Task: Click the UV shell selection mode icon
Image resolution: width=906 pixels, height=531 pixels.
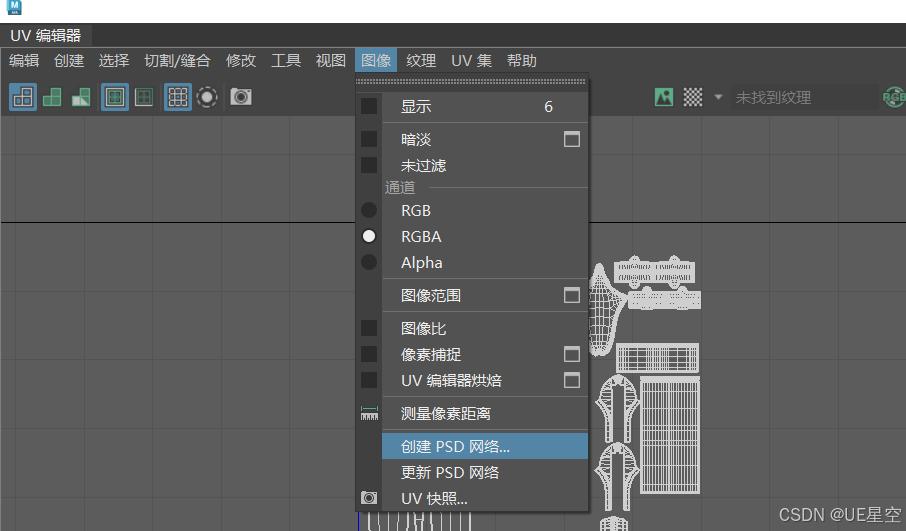Action: pyautogui.click(x=23, y=97)
